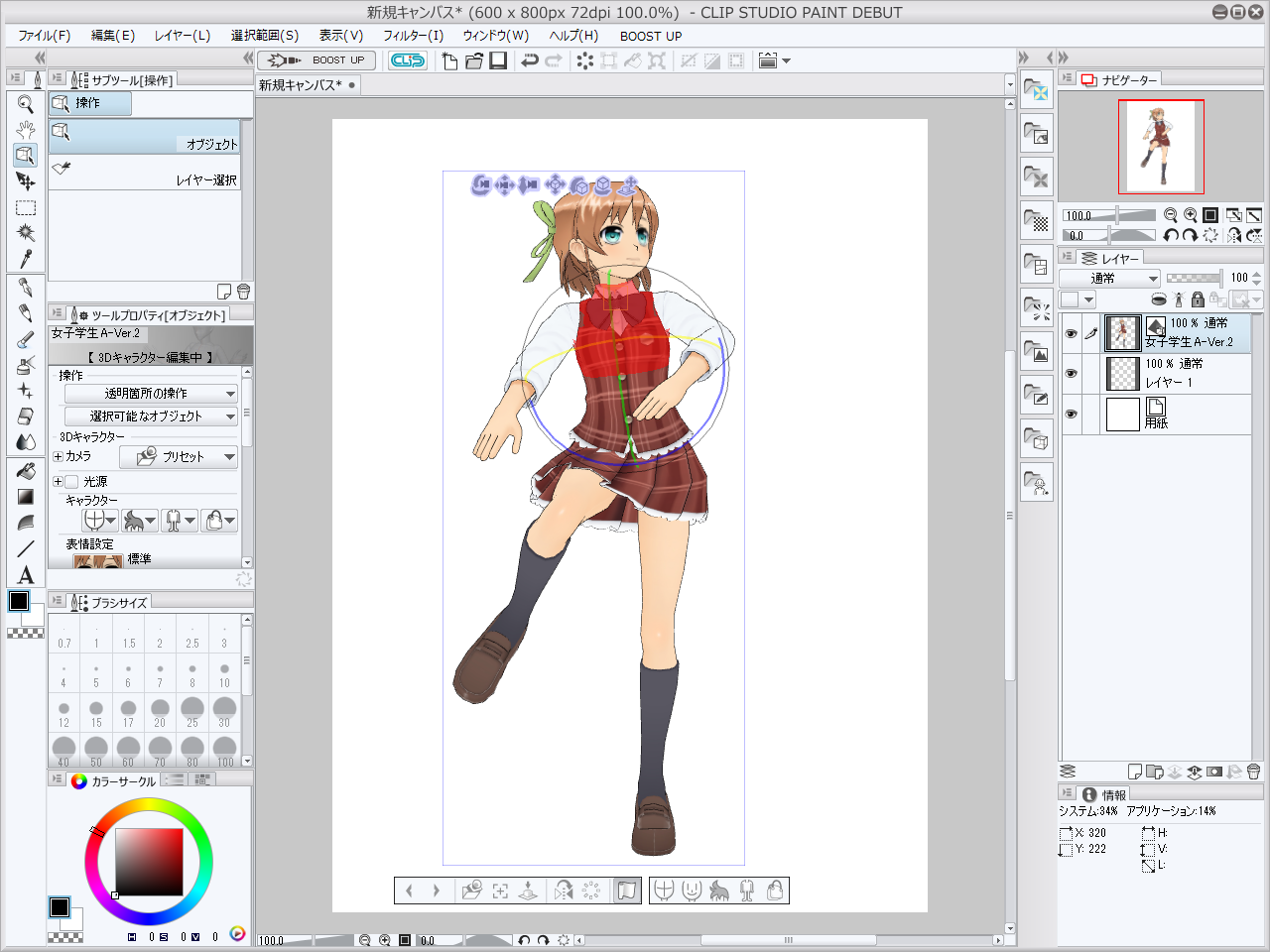Select the Auto select wand tool
This screenshot has width=1270, height=952.
[x=26, y=233]
